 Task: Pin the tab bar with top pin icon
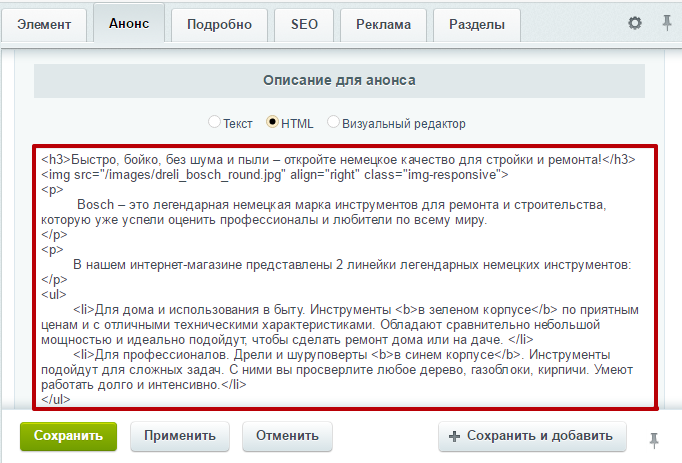click(x=666, y=23)
